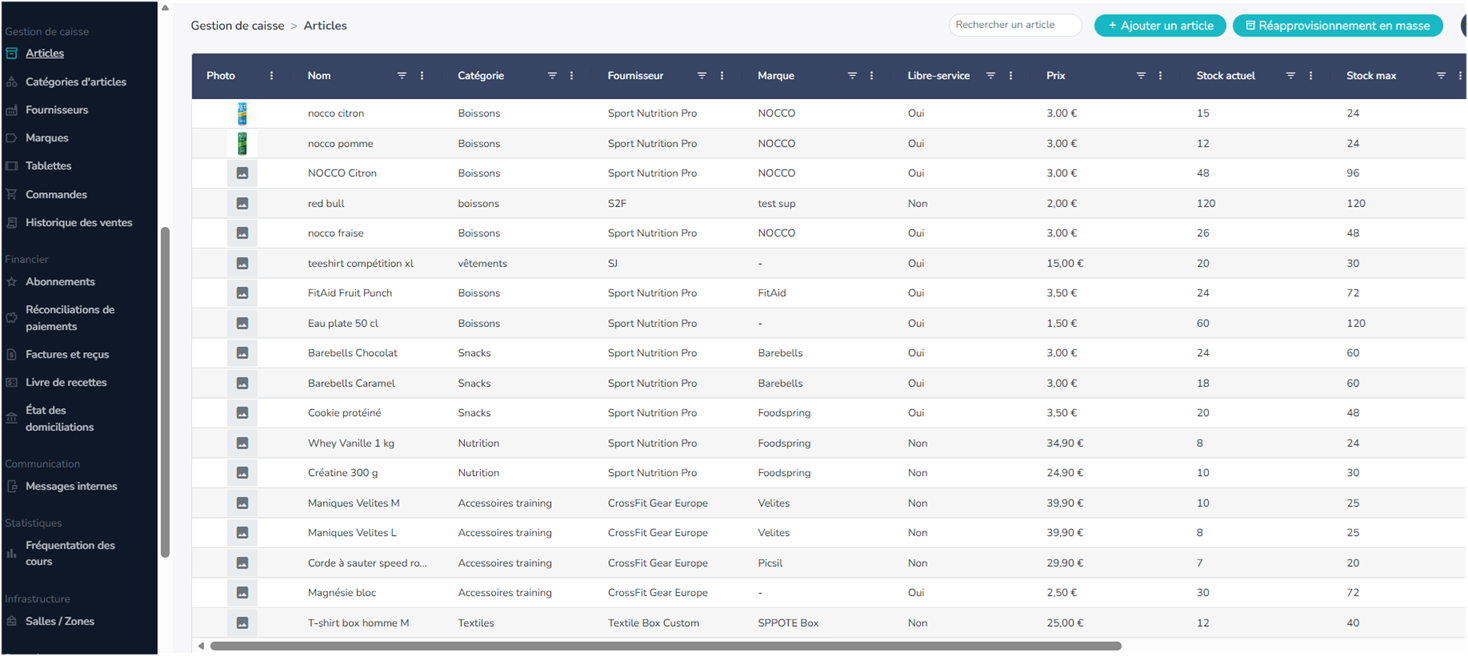Open Commandes sidebar item

tap(56, 195)
